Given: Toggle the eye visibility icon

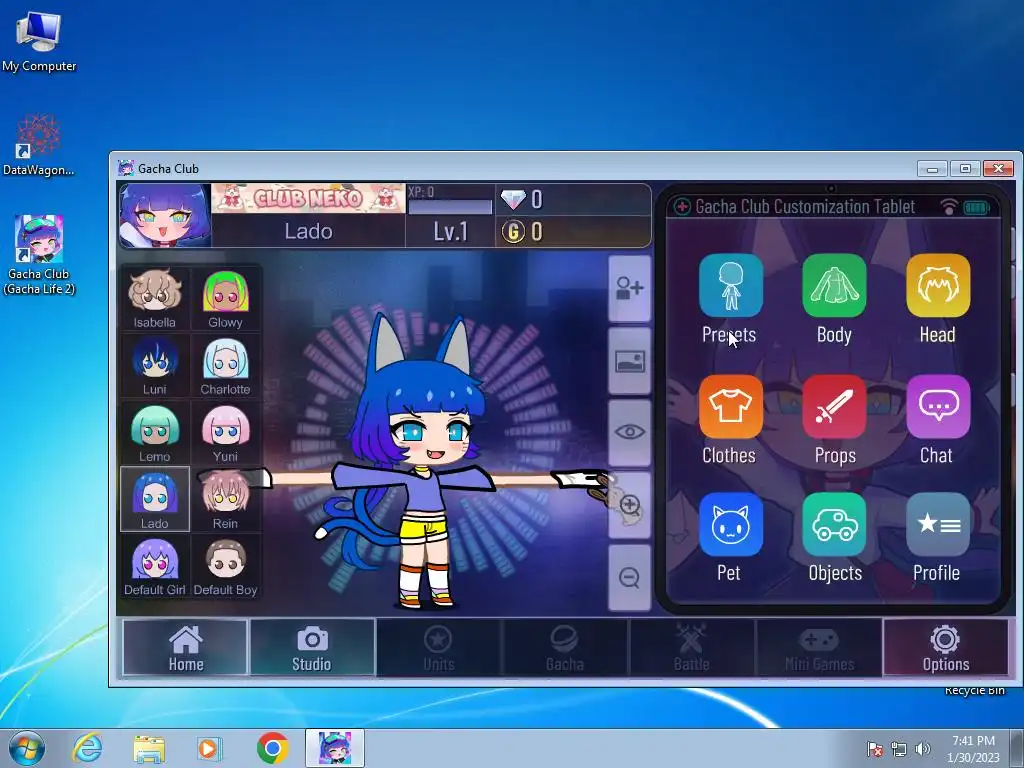Looking at the screenshot, I should (630, 432).
